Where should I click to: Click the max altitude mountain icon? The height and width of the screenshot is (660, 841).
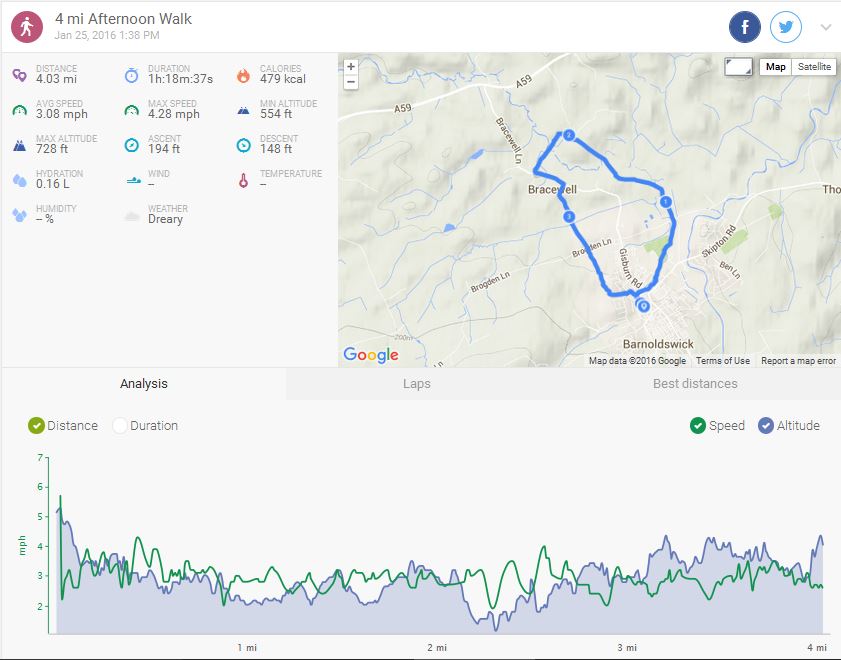point(19,145)
